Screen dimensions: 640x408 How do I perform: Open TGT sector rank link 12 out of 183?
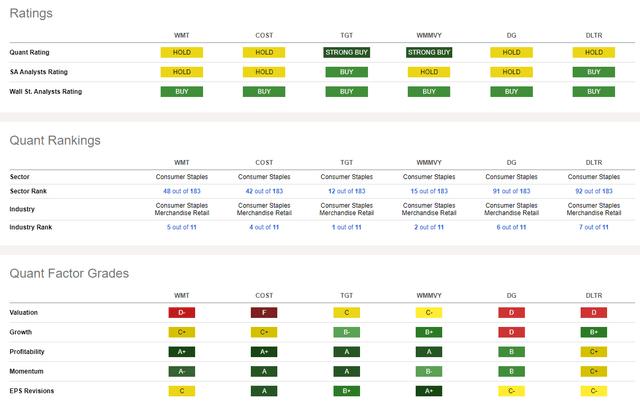347,191
